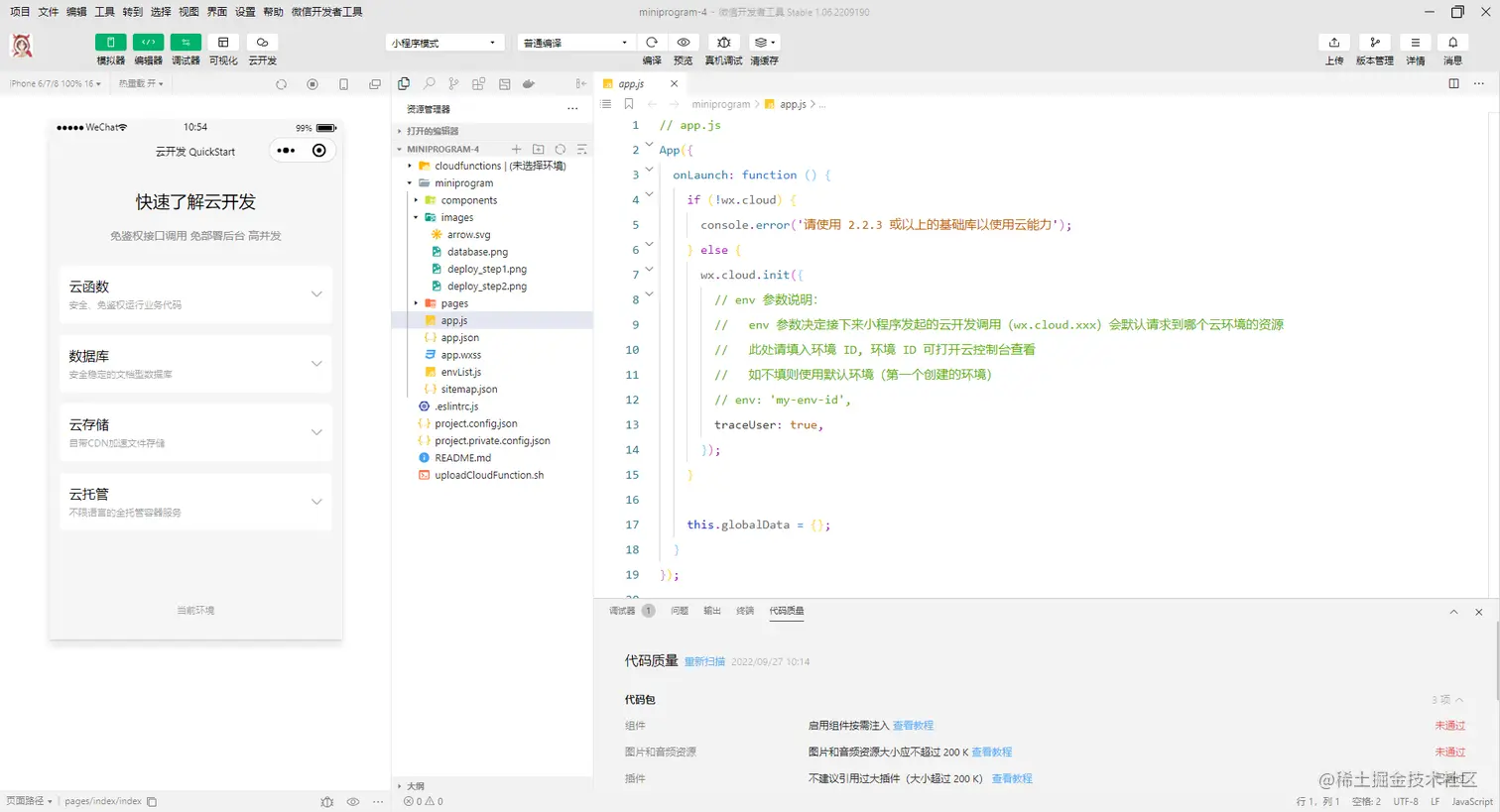This screenshot has height=812, width=1500.
Task: Open 查看教程 link in the 组件 row
Action: pyautogui.click(x=913, y=726)
